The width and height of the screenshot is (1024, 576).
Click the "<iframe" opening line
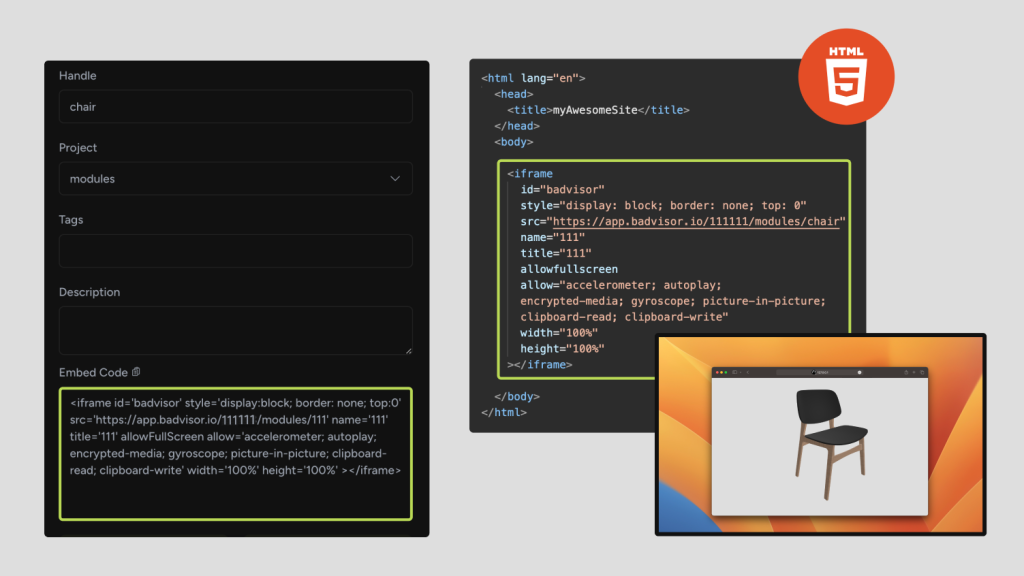point(530,174)
